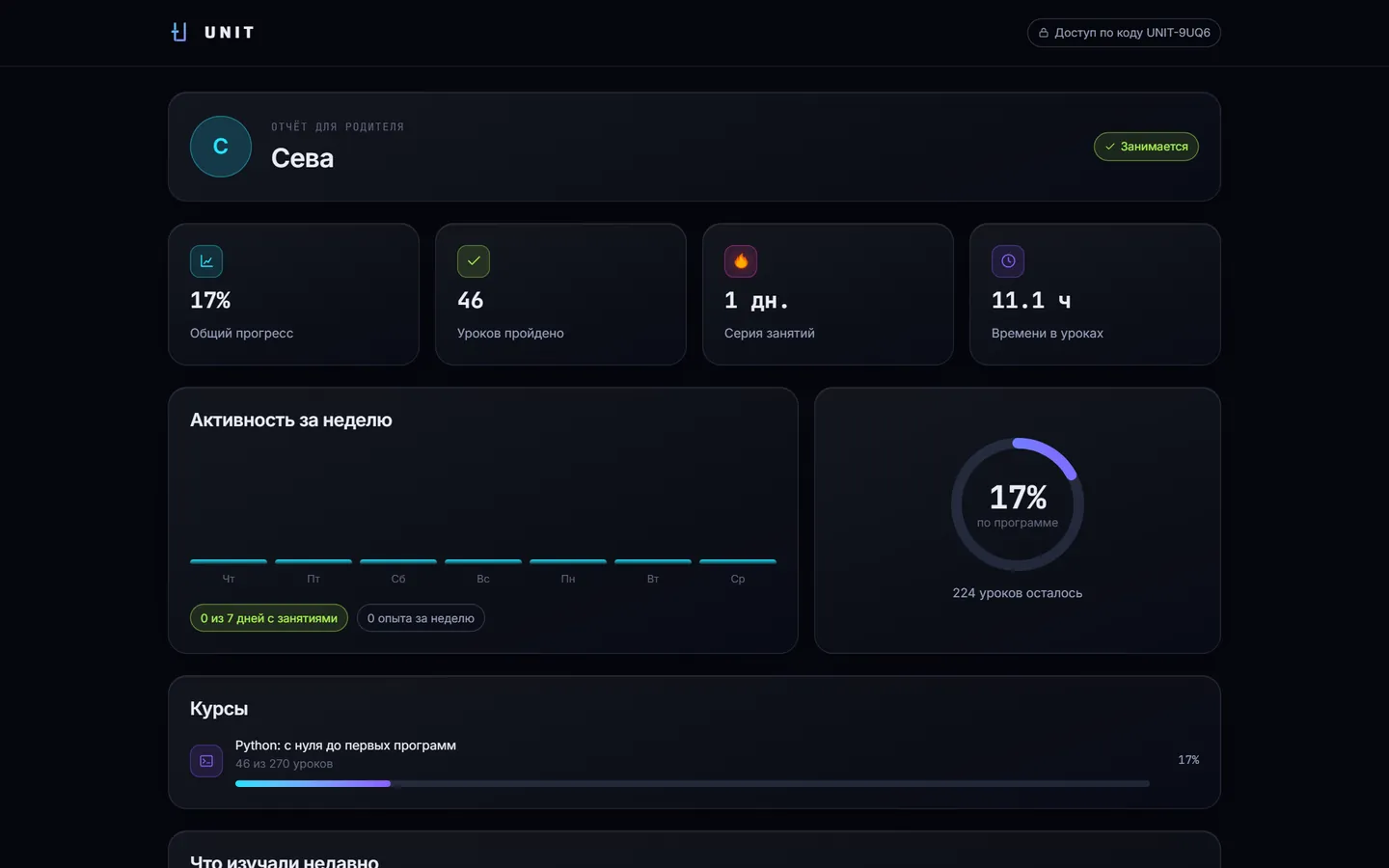Viewport: 1389px width, 868px height.
Task: Click the "0 из 7 дней с занятиями" pill
Action: tap(269, 618)
